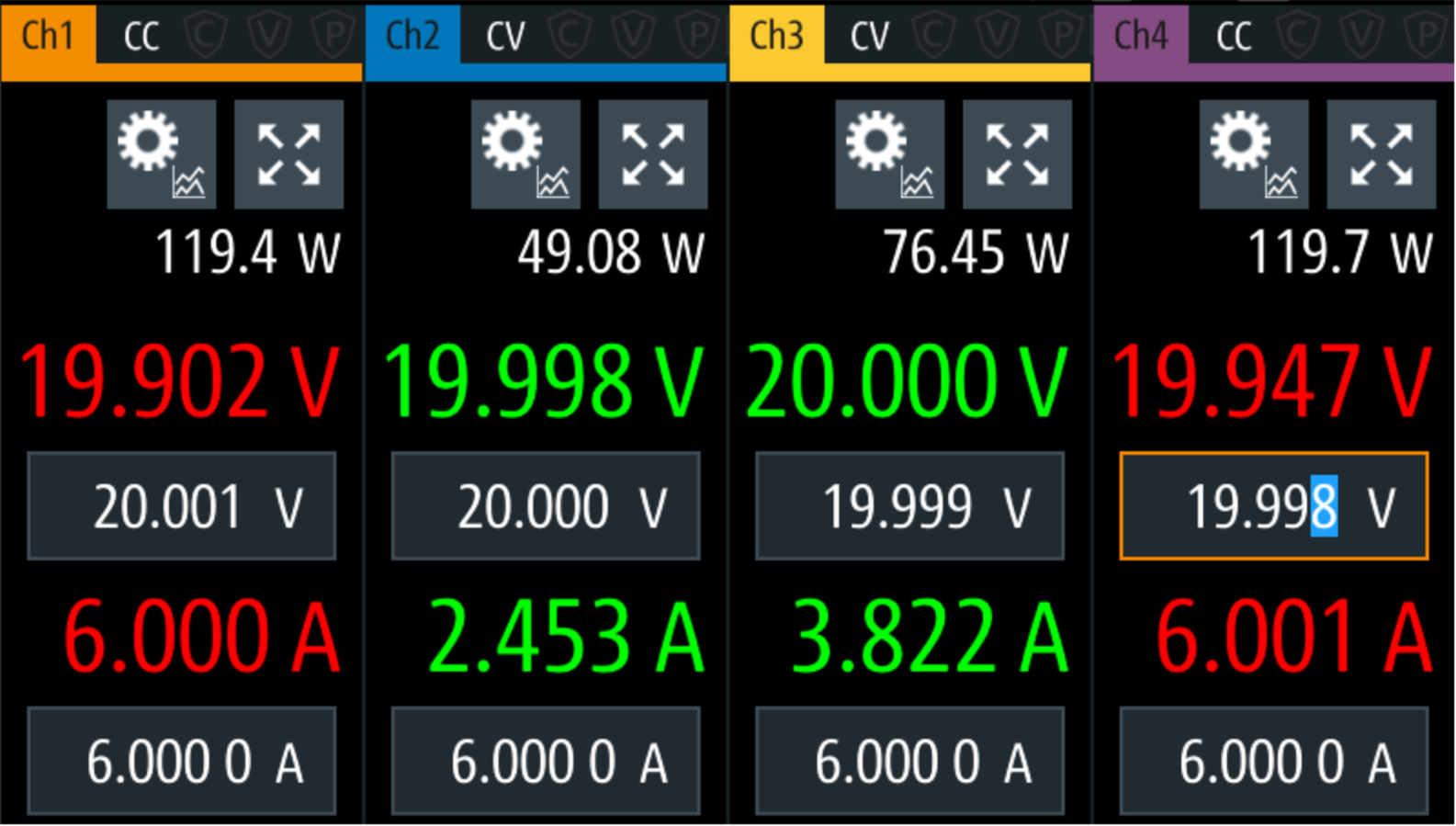Open Ch3 settings gear icon

click(890, 154)
